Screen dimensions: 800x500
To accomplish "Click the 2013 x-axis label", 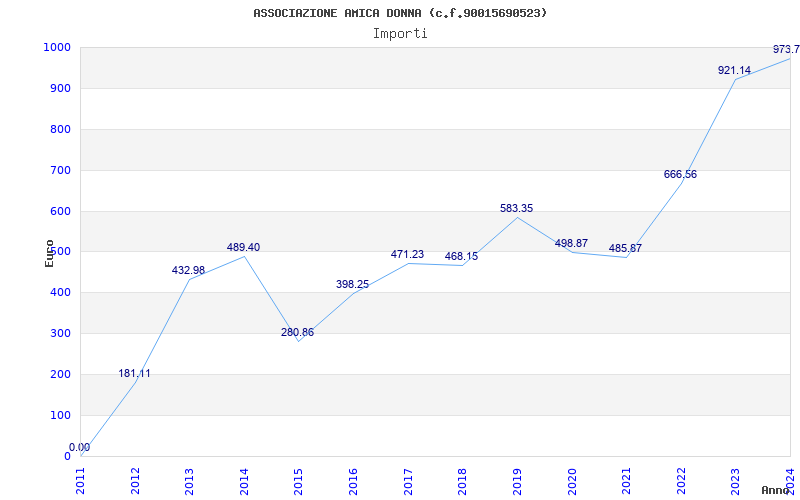I will pos(190,481).
